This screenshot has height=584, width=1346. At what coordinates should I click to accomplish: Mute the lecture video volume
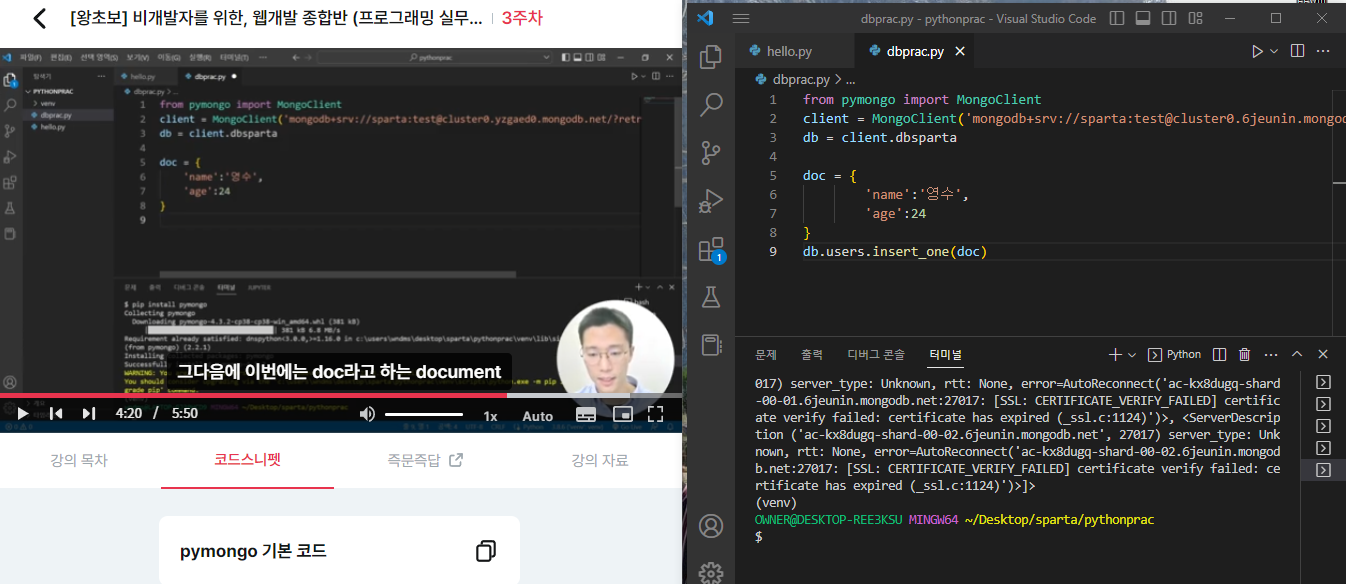coord(367,414)
